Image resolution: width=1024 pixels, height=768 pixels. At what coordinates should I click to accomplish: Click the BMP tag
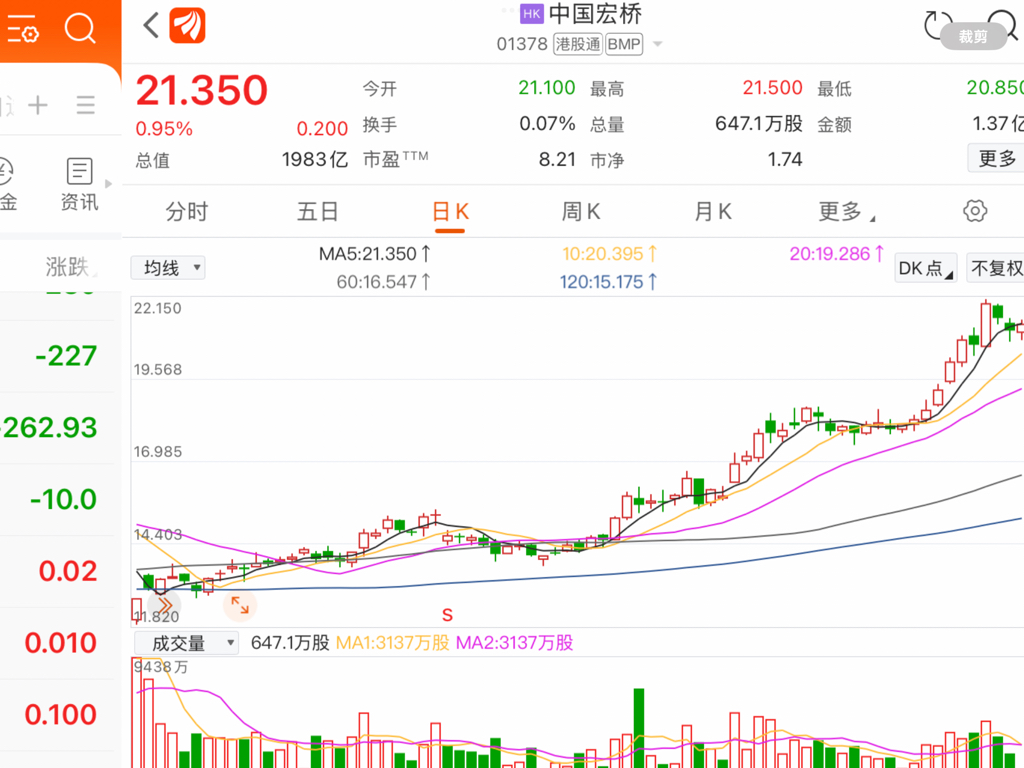[x=624, y=44]
